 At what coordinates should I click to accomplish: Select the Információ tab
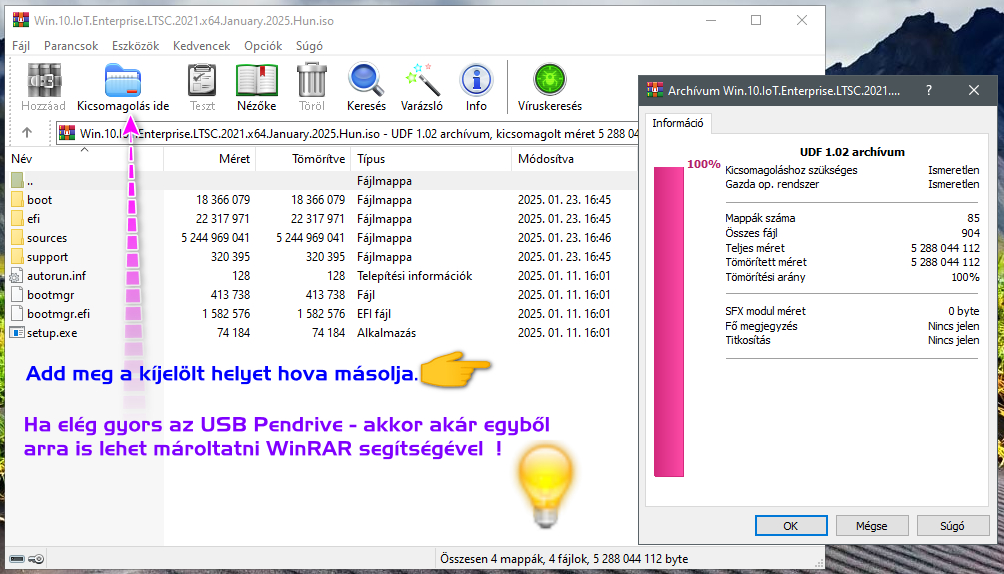tap(678, 124)
